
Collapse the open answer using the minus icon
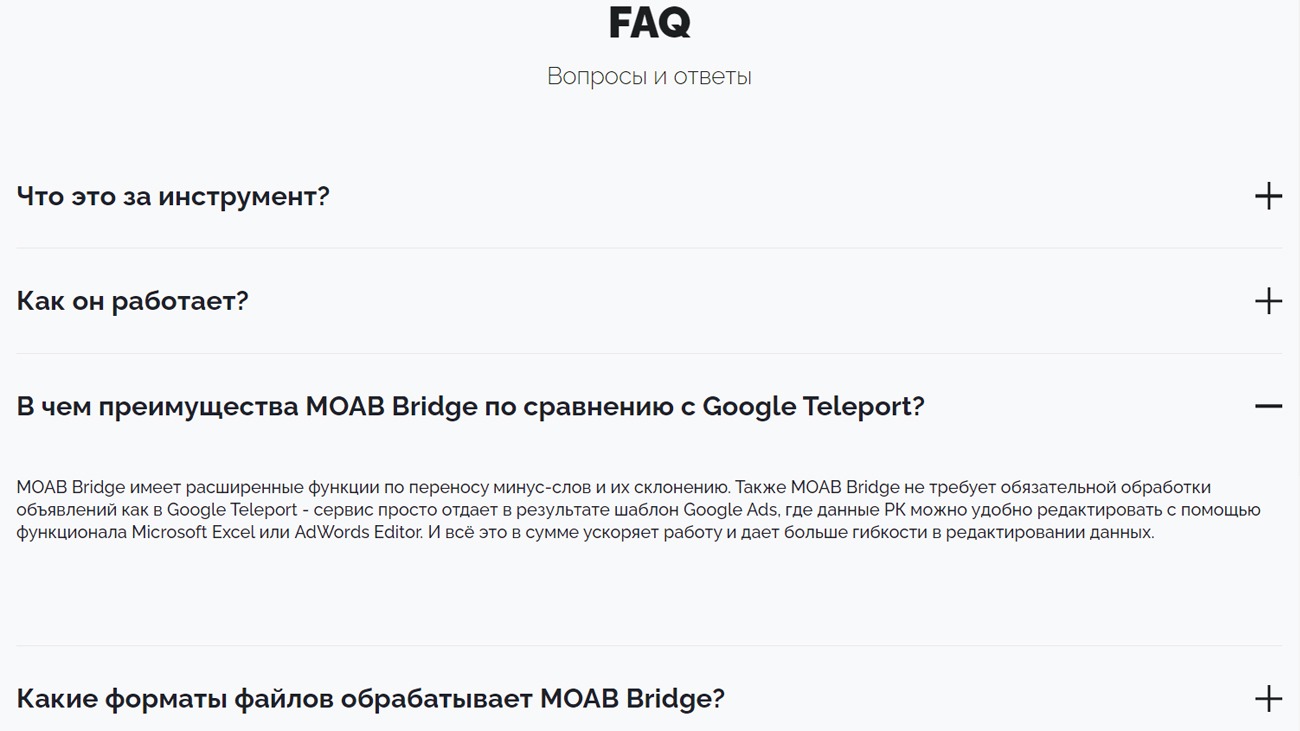tap(1268, 406)
